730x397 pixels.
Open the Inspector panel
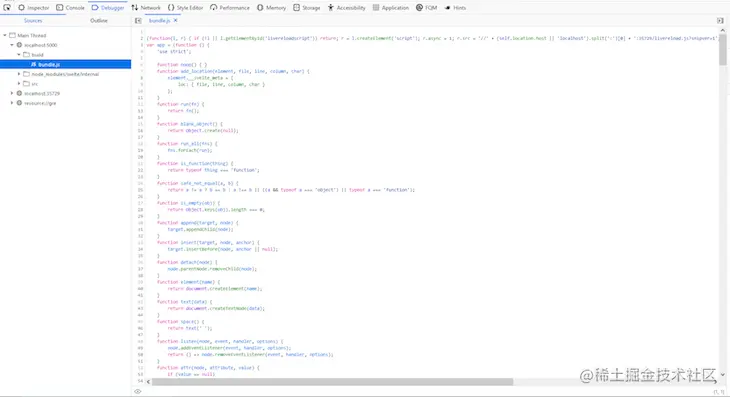[x=34, y=7]
